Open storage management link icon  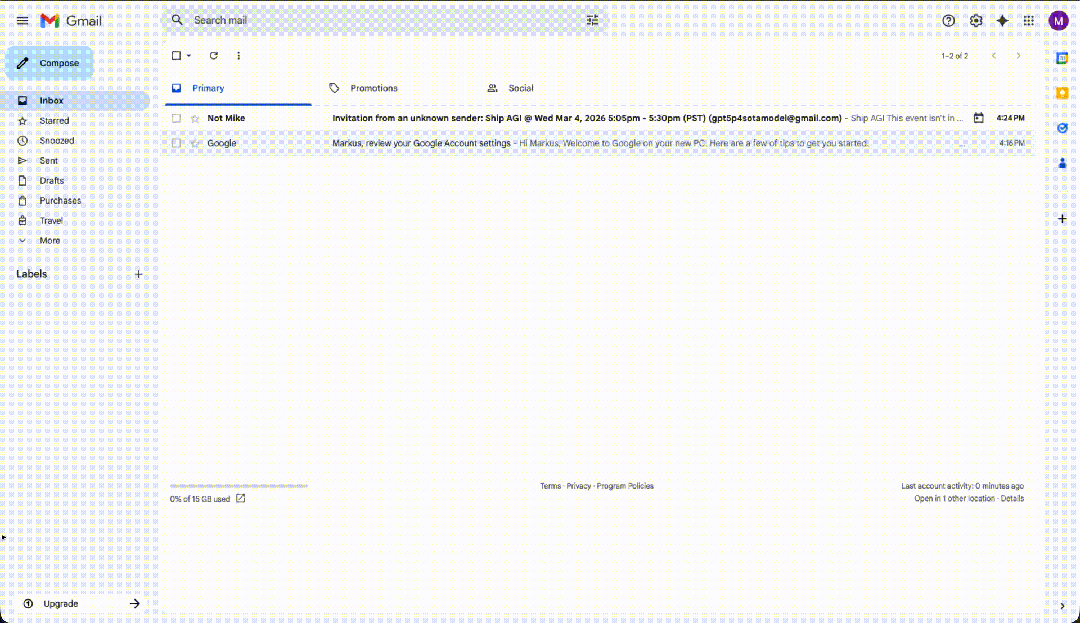click(x=240, y=498)
